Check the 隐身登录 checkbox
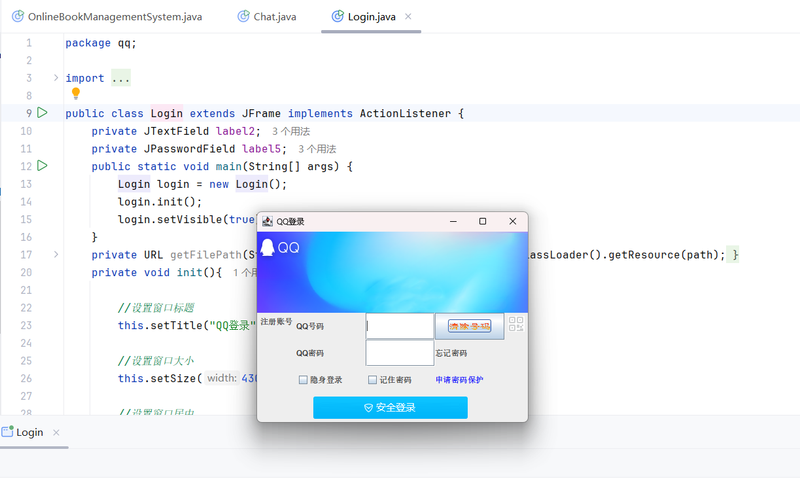This screenshot has height=479, width=800. click(x=303, y=380)
